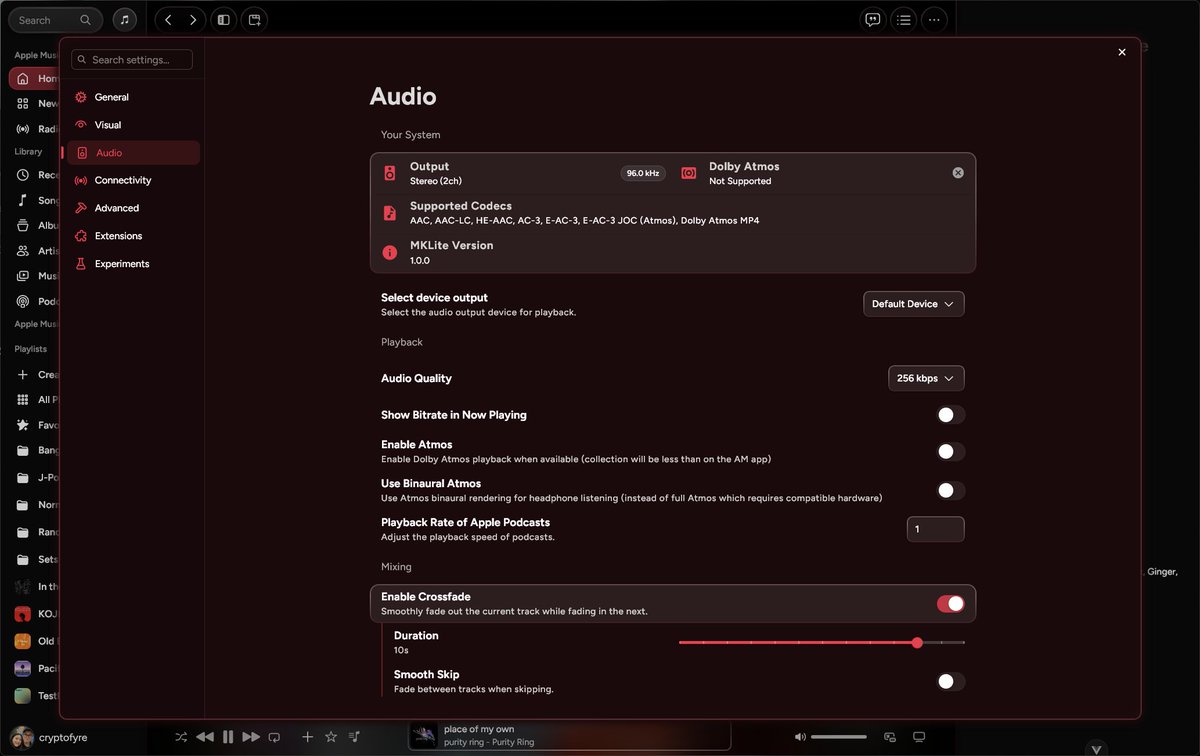Image resolution: width=1200 pixels, height=756 pixels.
Task: Open the lyrics speech-bubble button
Action: [873, 19]
